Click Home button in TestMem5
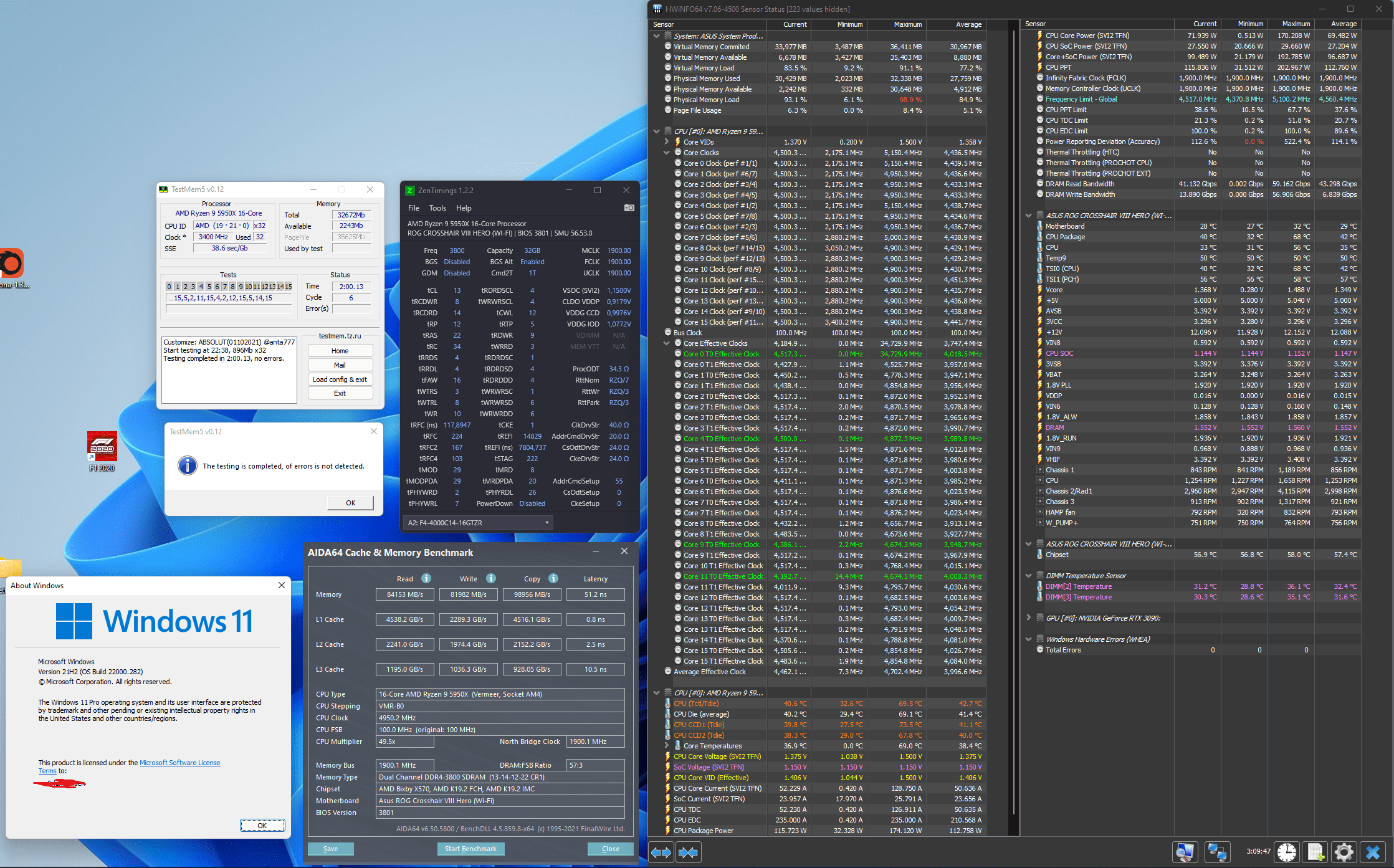The height and width of the screenshot is (868, 1394). point(340,351)
